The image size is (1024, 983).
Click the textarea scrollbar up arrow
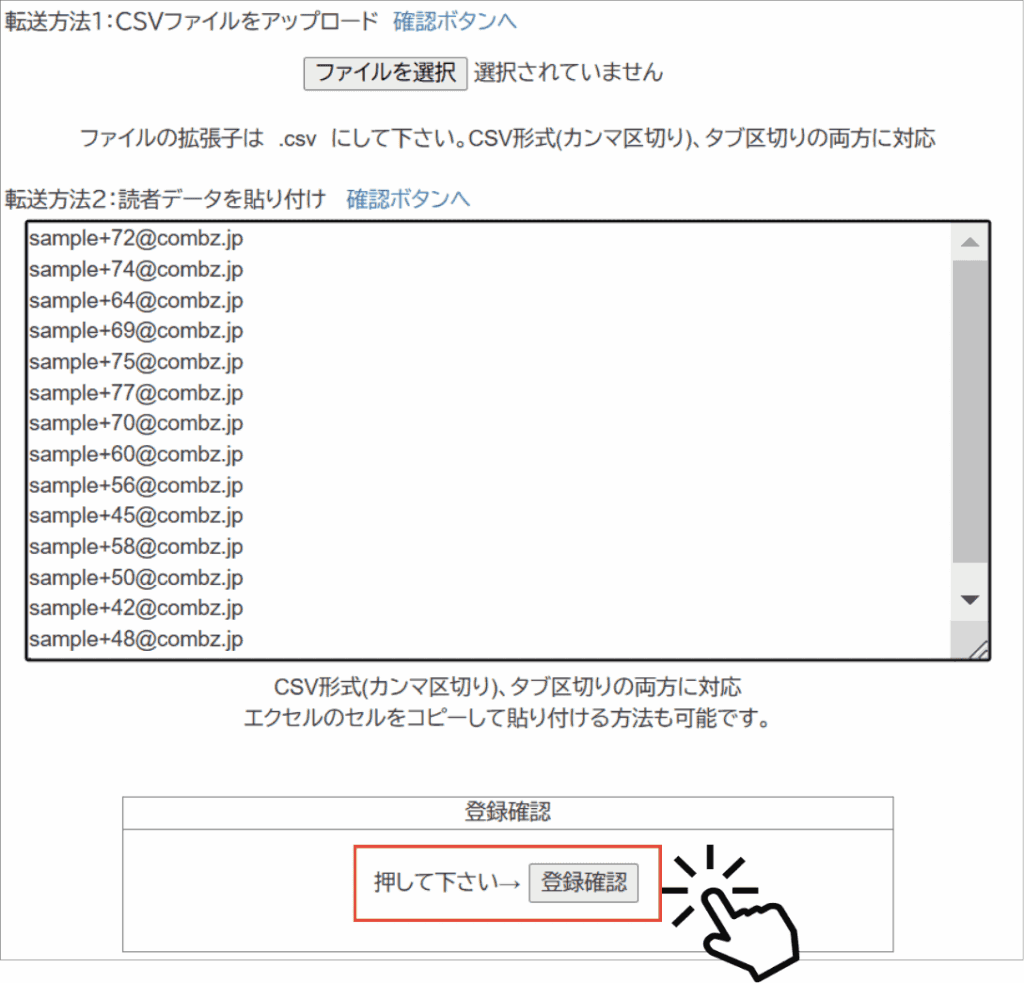[970, 242]
